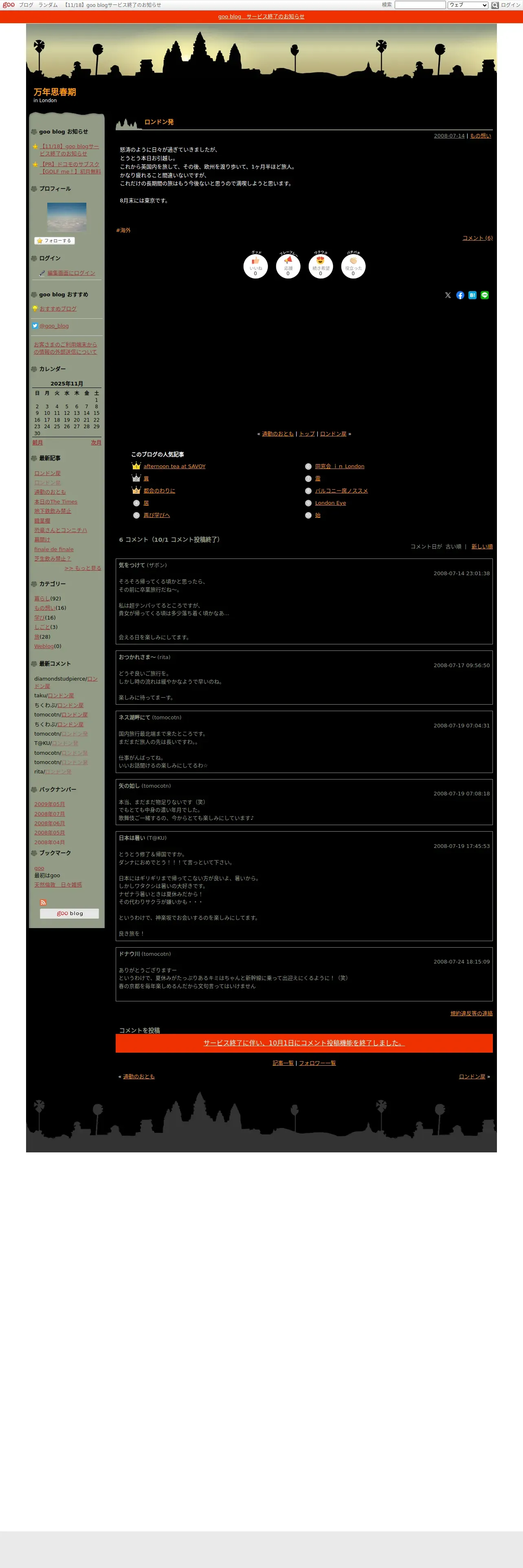Open popular article バルコニー席ノススメ

342,491
